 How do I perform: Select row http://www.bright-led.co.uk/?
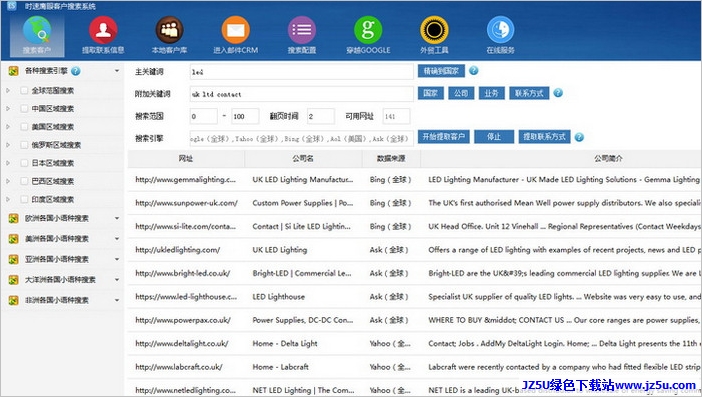click(415, 273)
